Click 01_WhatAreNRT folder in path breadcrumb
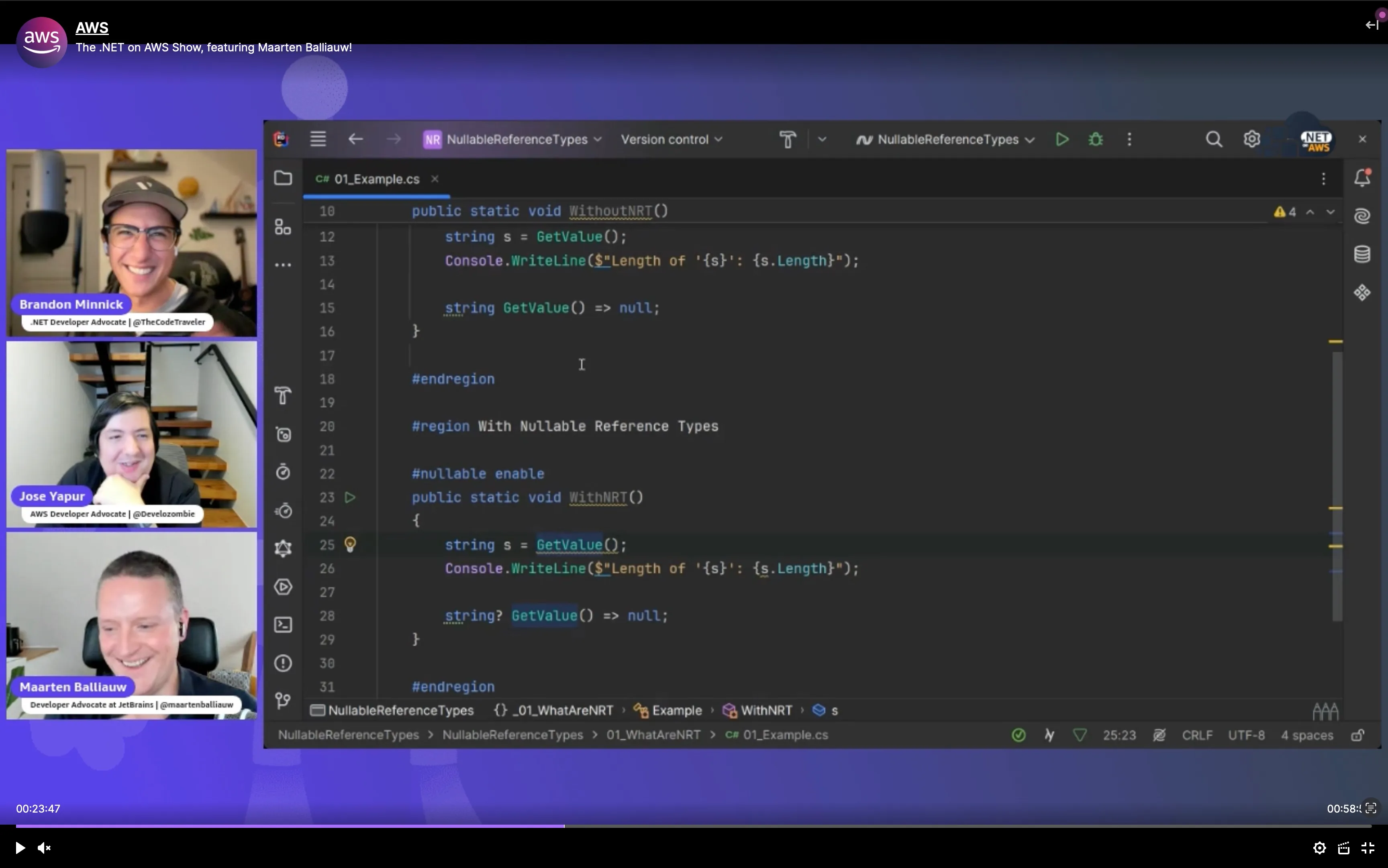 point(653,735)
